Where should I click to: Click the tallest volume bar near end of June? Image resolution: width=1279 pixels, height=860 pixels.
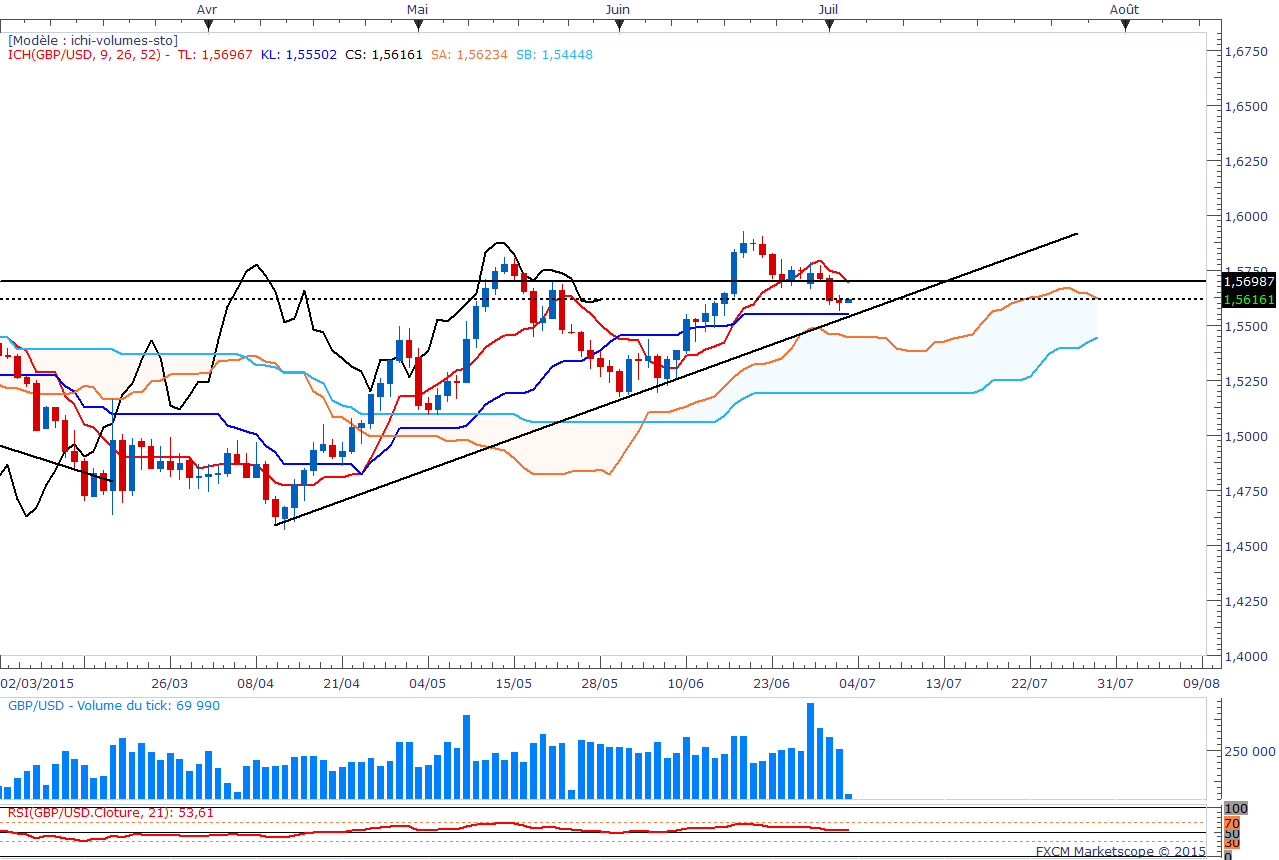click(x=810, y=751)
